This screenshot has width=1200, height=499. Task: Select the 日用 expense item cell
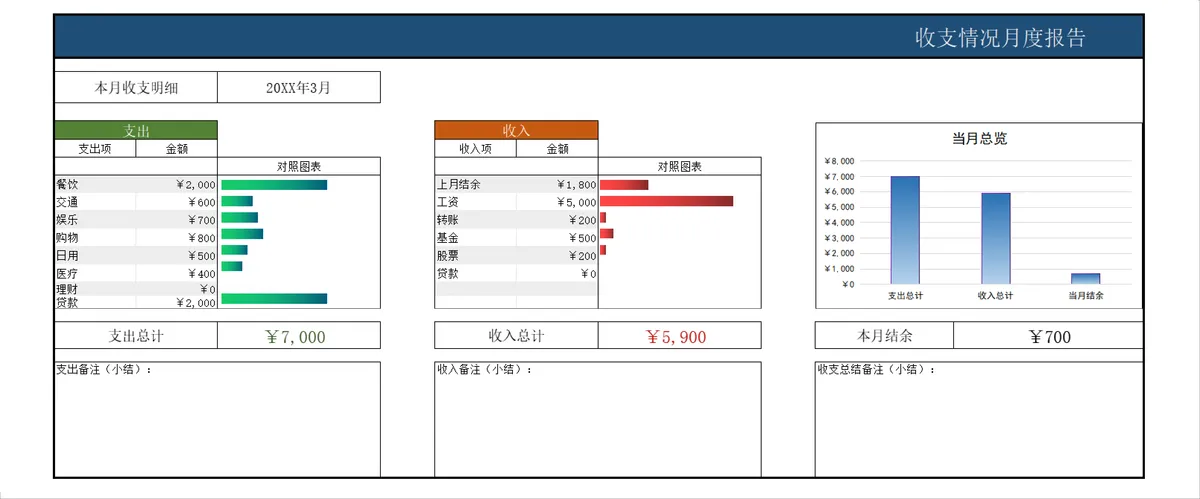(95, 255)
